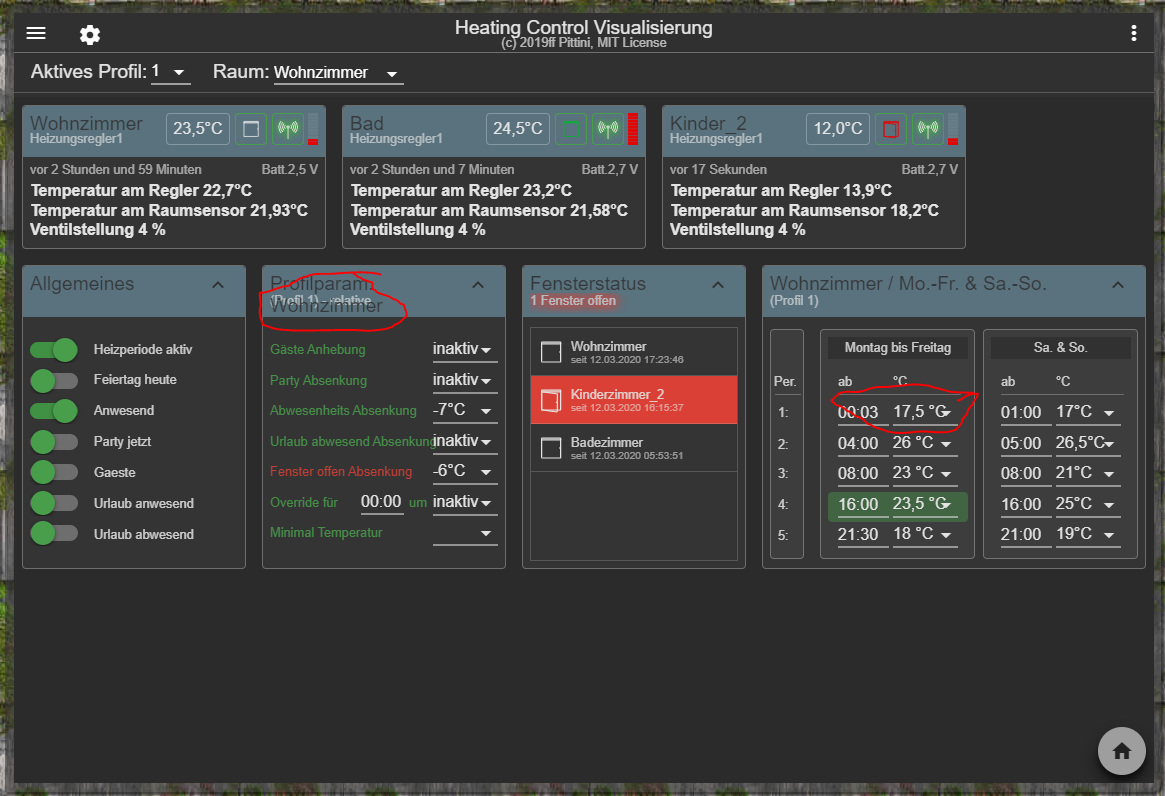Open the Gäste Anhebung dropdown
The width and height of the screenshot is (1165, 796).
point(464,350)
